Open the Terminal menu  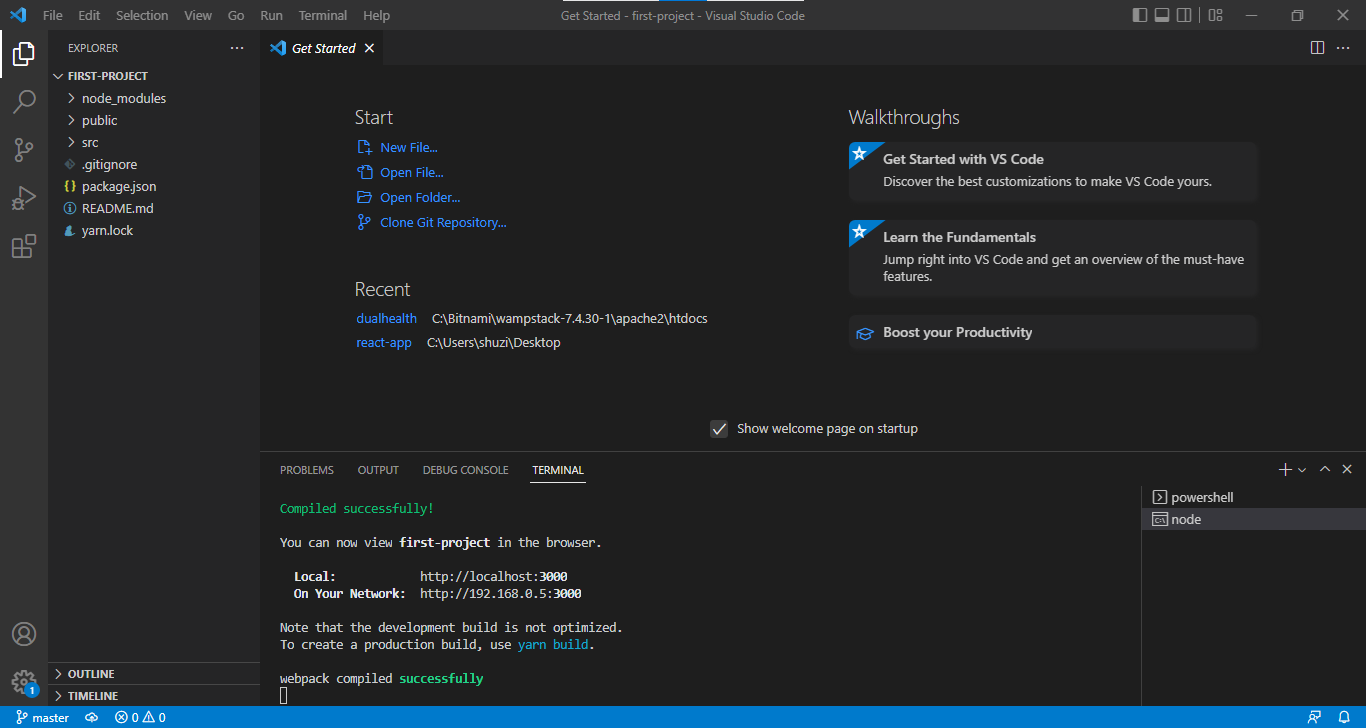tap(323, 15)
